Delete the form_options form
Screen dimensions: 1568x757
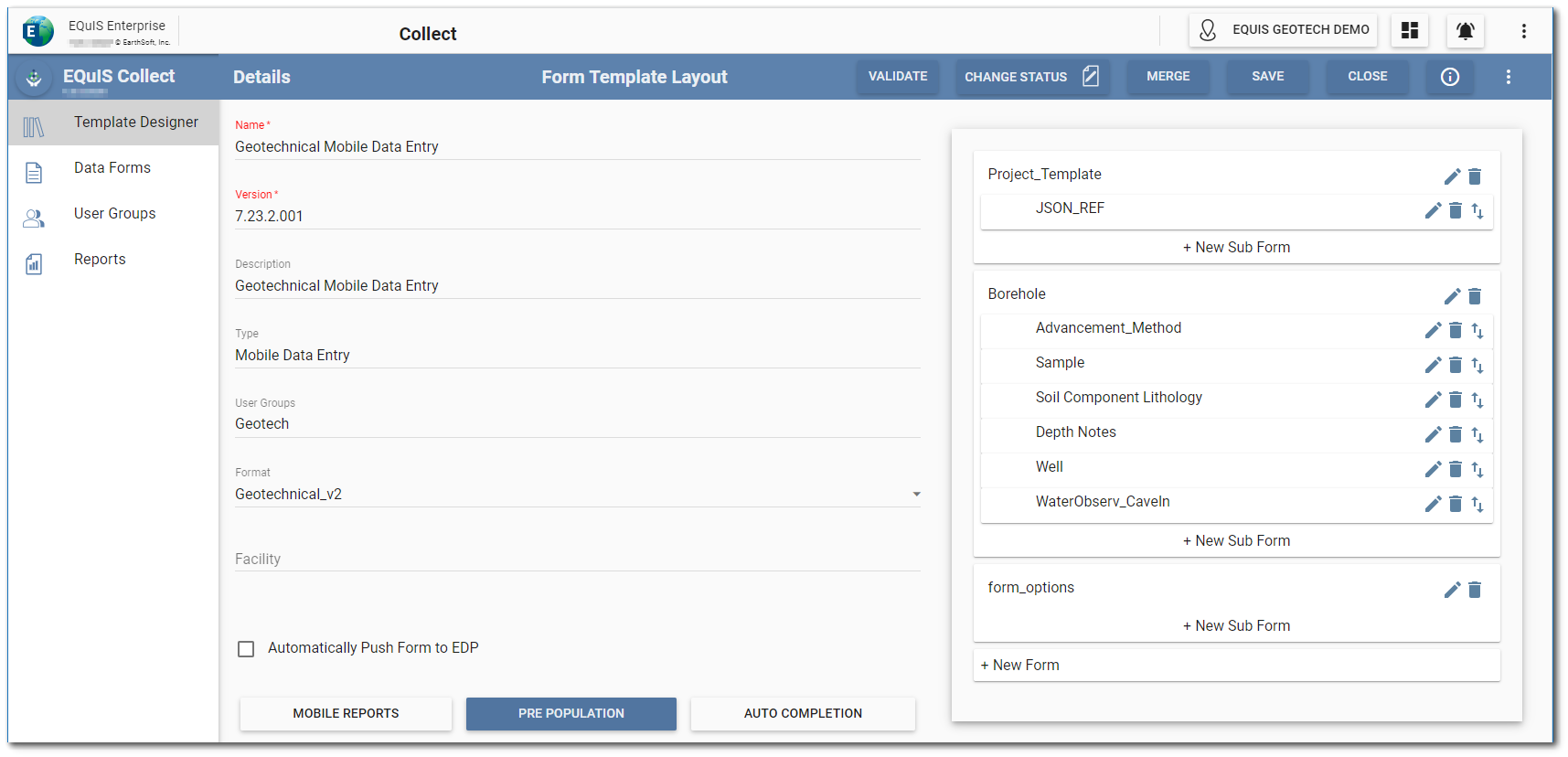pos(1475,590)
